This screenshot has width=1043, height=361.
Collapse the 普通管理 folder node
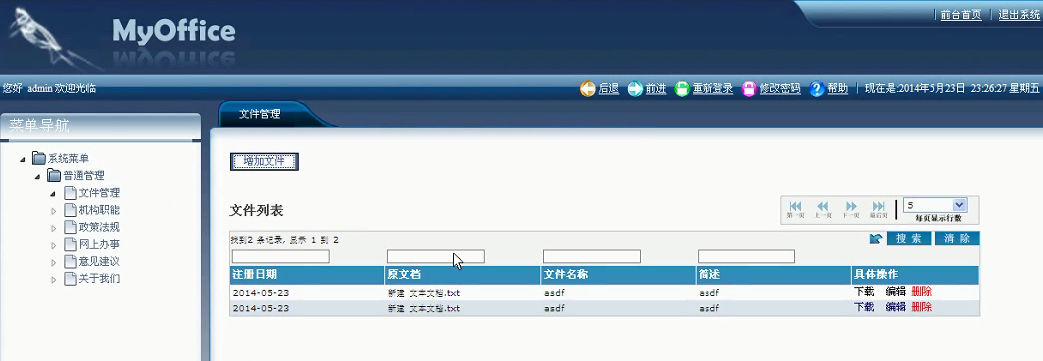pos(39,176)
